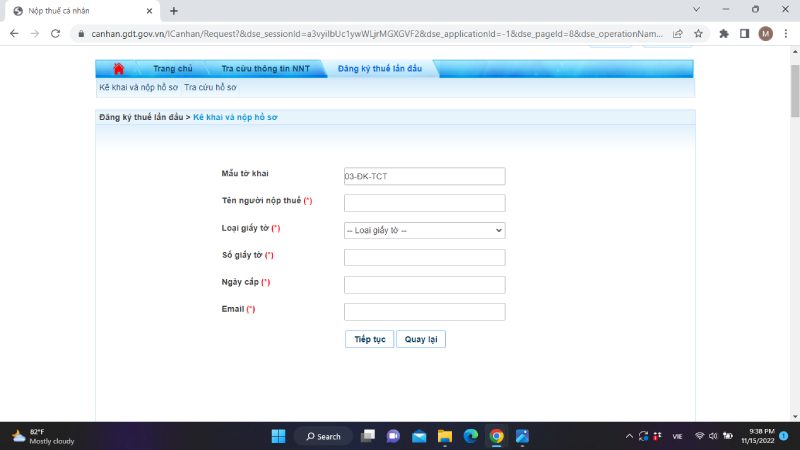Screen dimensions: 800x450
Task: Reload the page with the refresh icon
Action: (x=55, y=34)
